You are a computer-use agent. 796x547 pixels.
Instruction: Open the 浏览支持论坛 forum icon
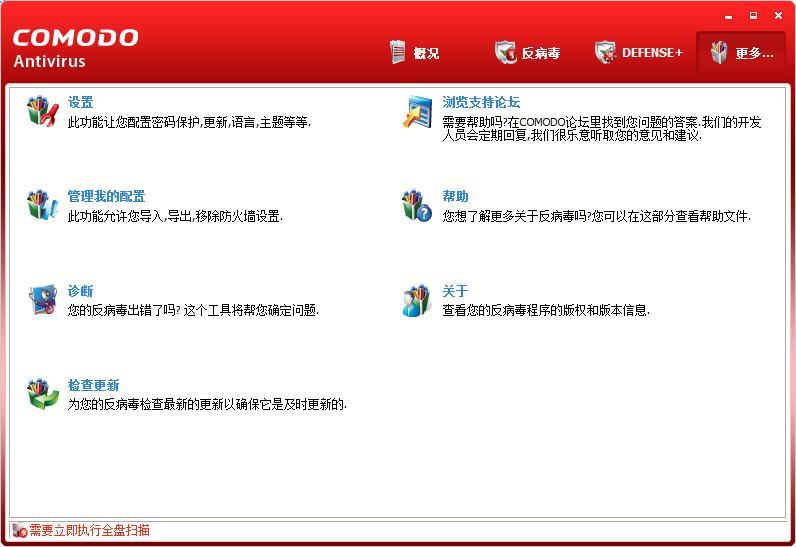[417, 111]
